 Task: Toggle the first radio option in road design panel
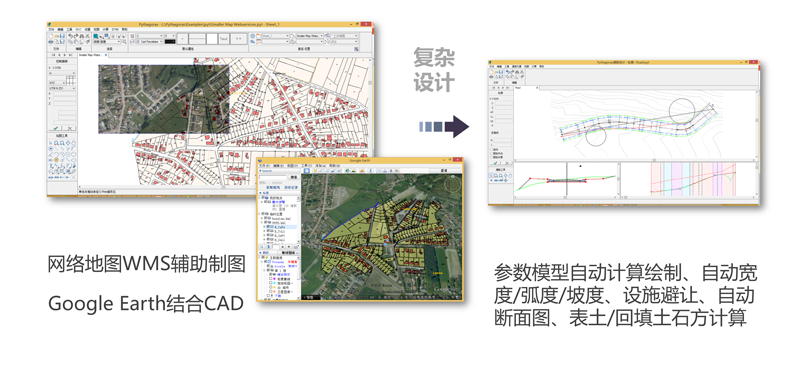pyautogui.click(x=492, y=150)
